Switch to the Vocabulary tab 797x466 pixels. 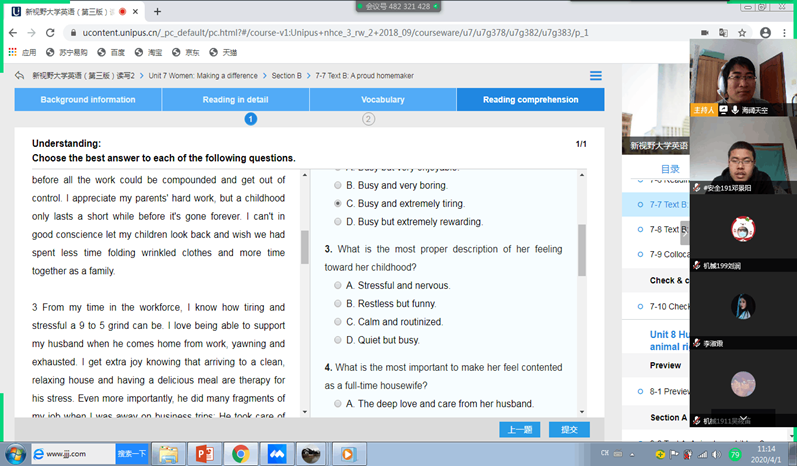(383, 100)
